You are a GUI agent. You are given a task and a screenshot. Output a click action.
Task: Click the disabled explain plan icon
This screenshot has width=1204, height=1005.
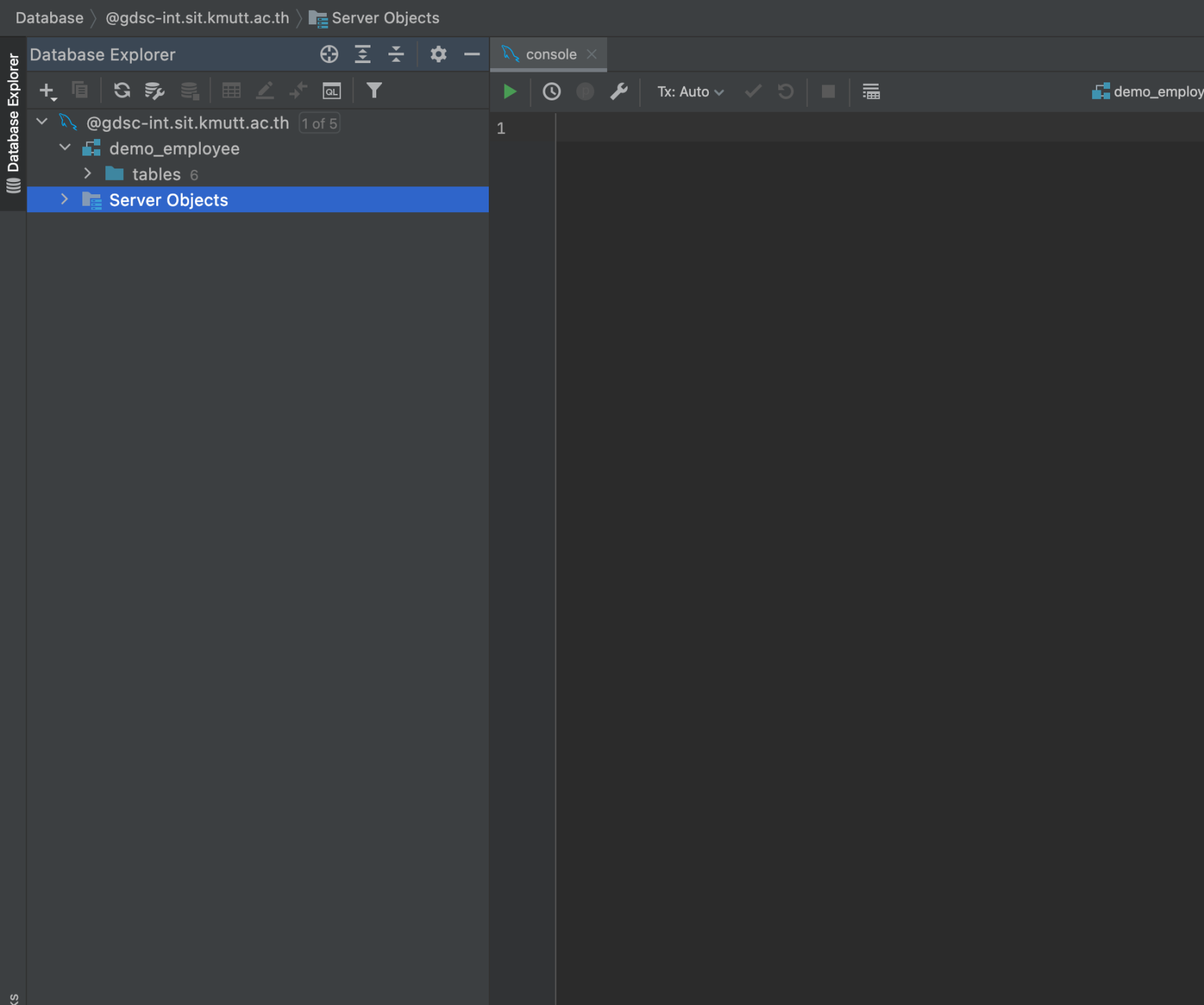pos(586,92)
